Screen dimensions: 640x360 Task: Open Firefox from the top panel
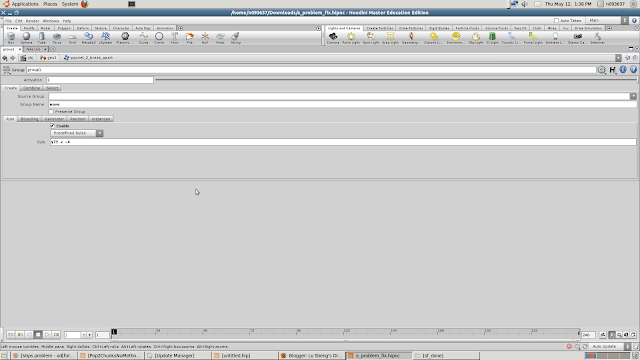tap(84, 4)
